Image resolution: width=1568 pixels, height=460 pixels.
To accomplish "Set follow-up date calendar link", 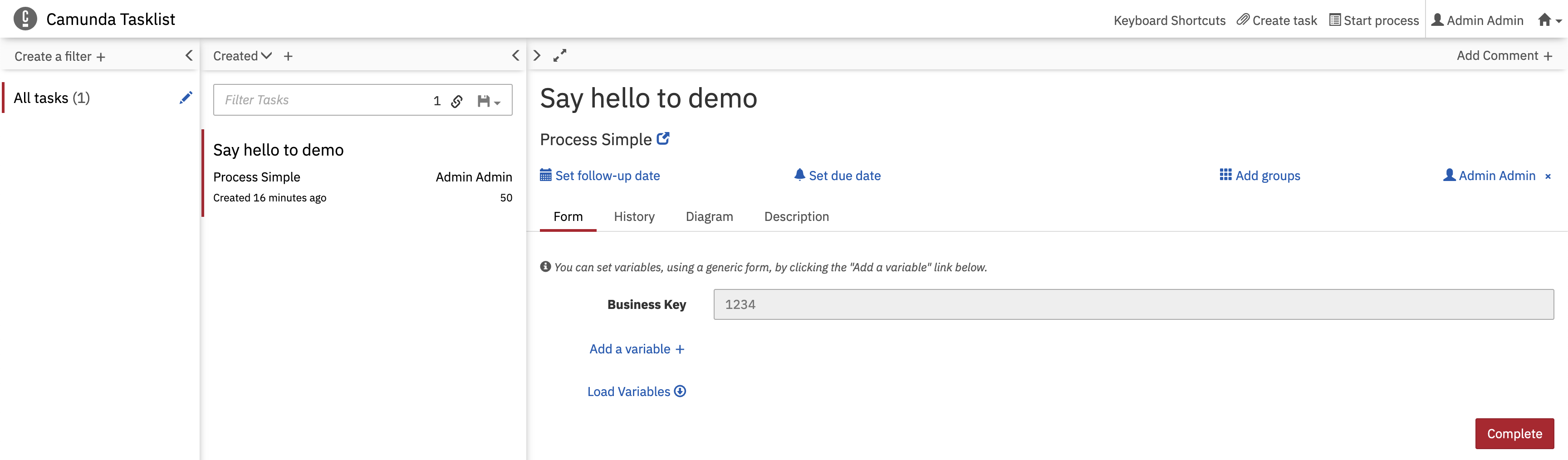I will (x=599, y=175).
